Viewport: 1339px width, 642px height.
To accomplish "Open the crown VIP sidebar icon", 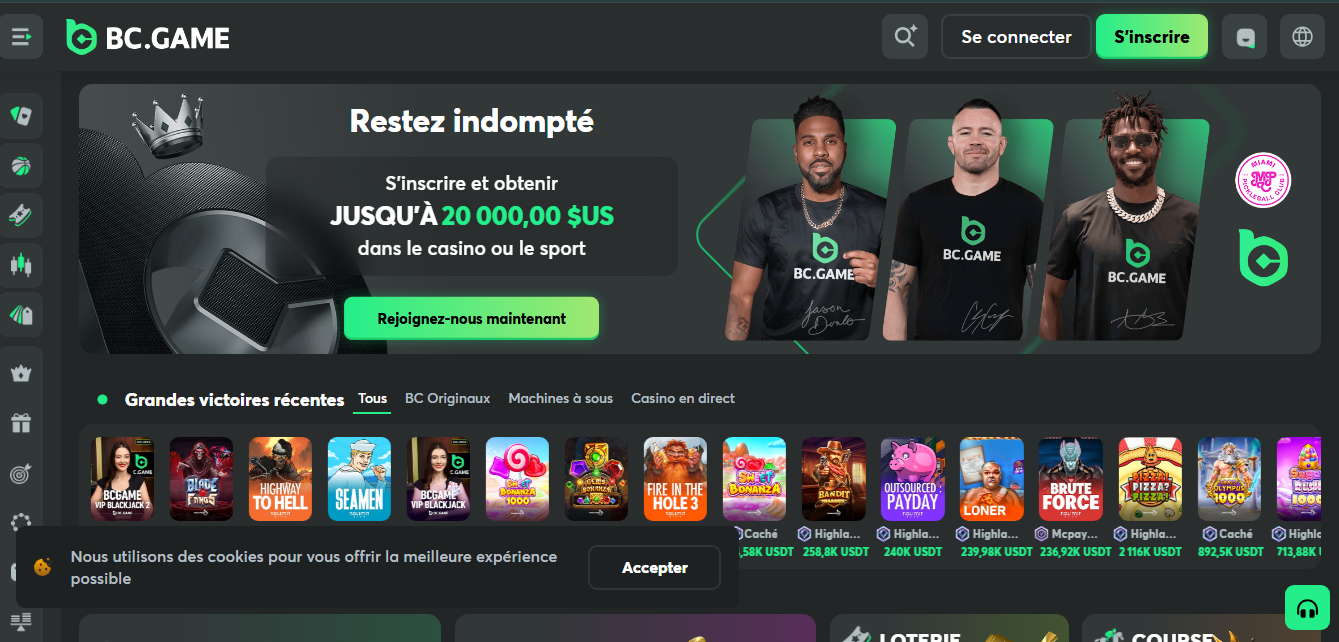I will (21, 373).
